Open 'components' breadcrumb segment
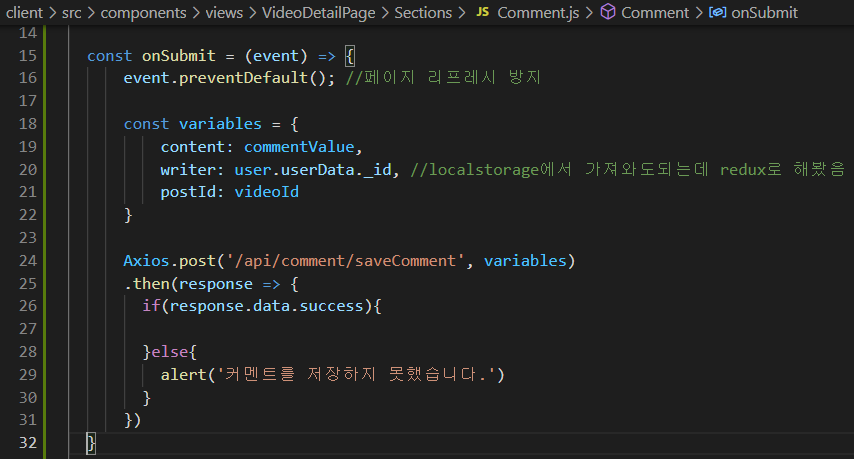This screenshot has height=459, width=854. (143, 13)
